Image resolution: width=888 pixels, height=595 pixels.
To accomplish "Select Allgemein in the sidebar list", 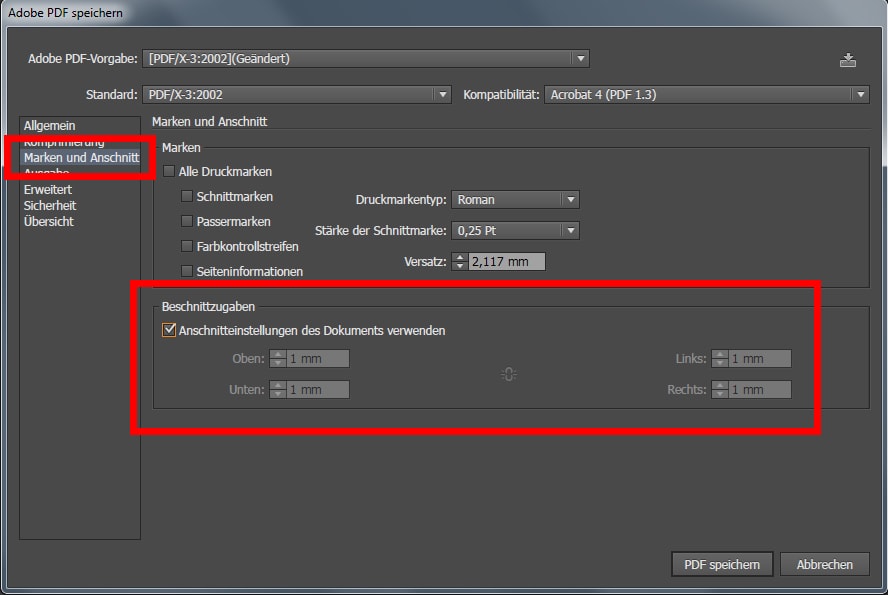I will [49, 126].
